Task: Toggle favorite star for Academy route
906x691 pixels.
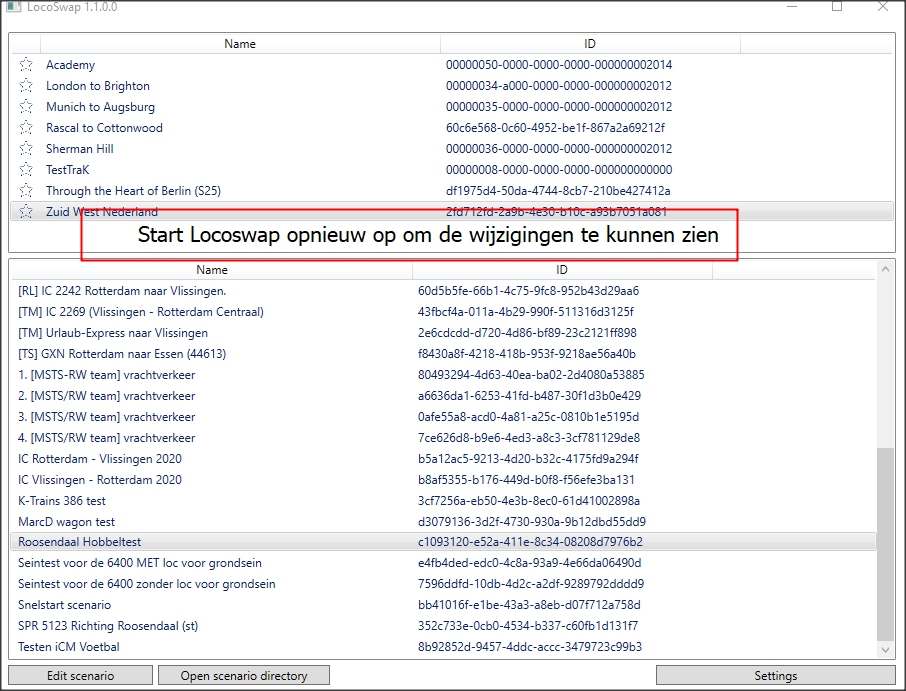Action: tap(26, 65)
